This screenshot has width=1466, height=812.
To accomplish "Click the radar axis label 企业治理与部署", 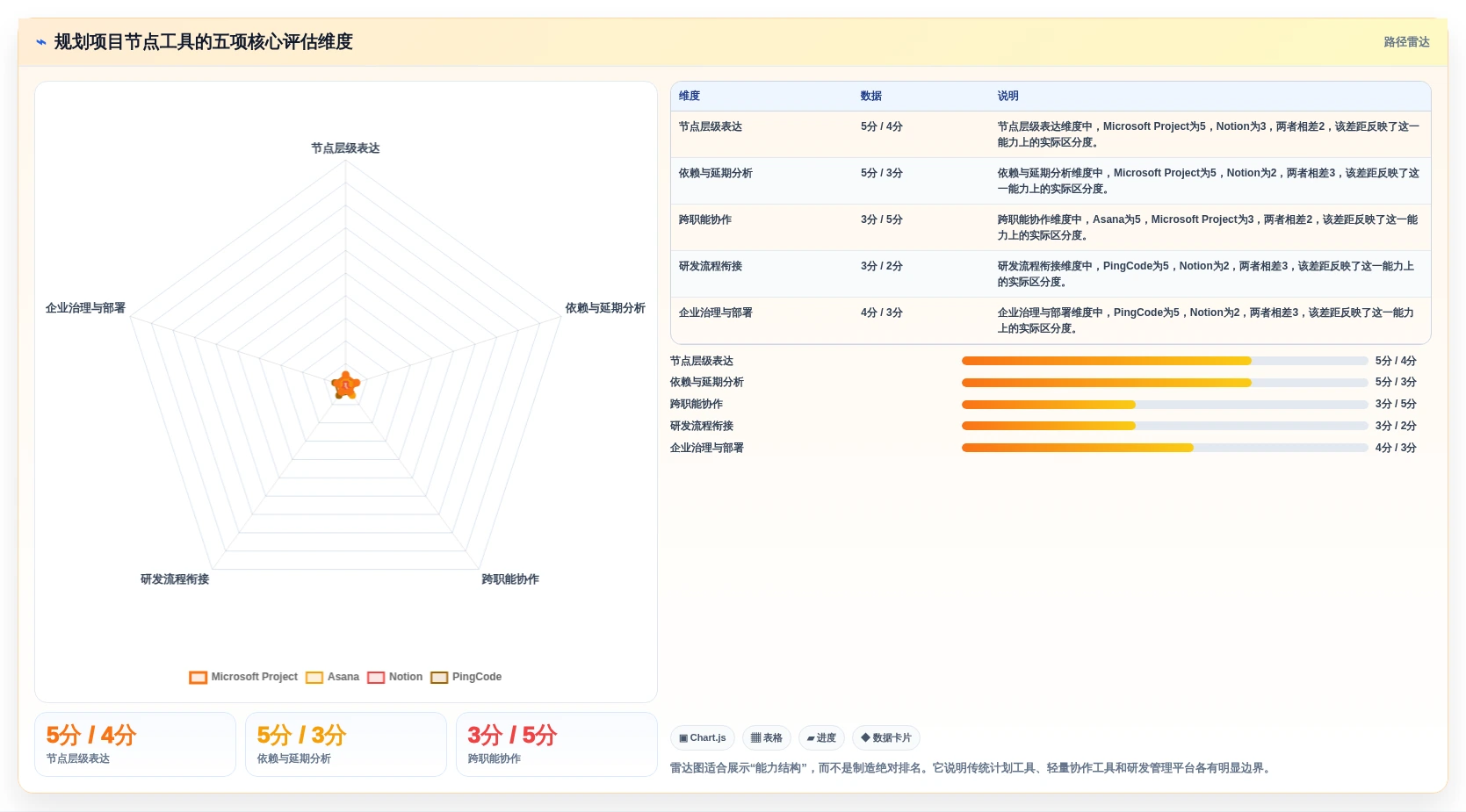I will 85,308.
